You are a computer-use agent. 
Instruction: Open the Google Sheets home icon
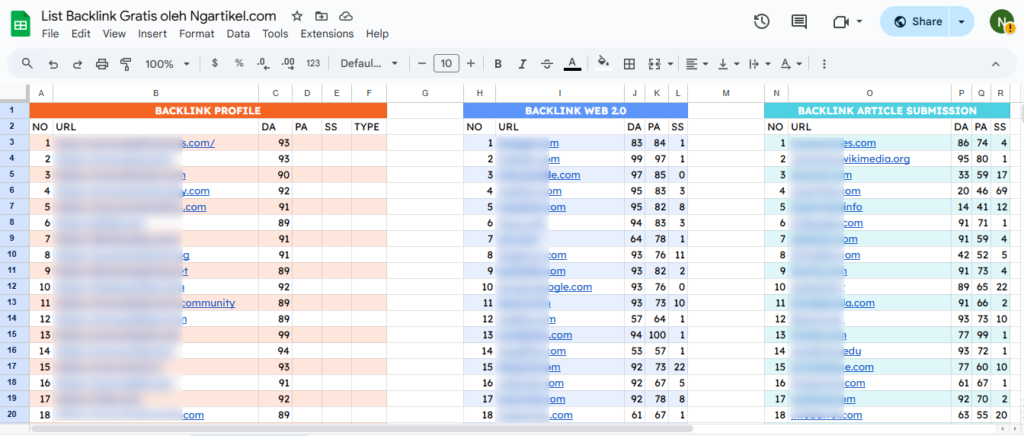coord(21,25)
